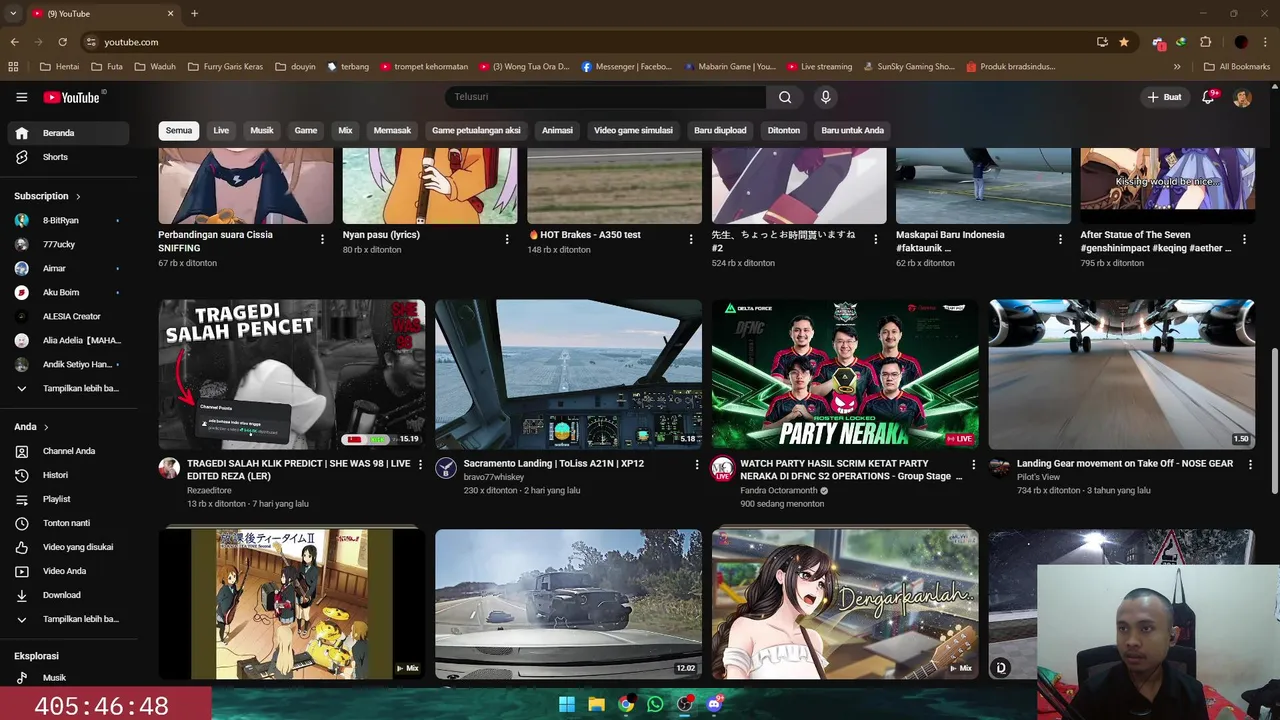
Task: Open 8-BitRyan subscription channel
Action: 68,220
